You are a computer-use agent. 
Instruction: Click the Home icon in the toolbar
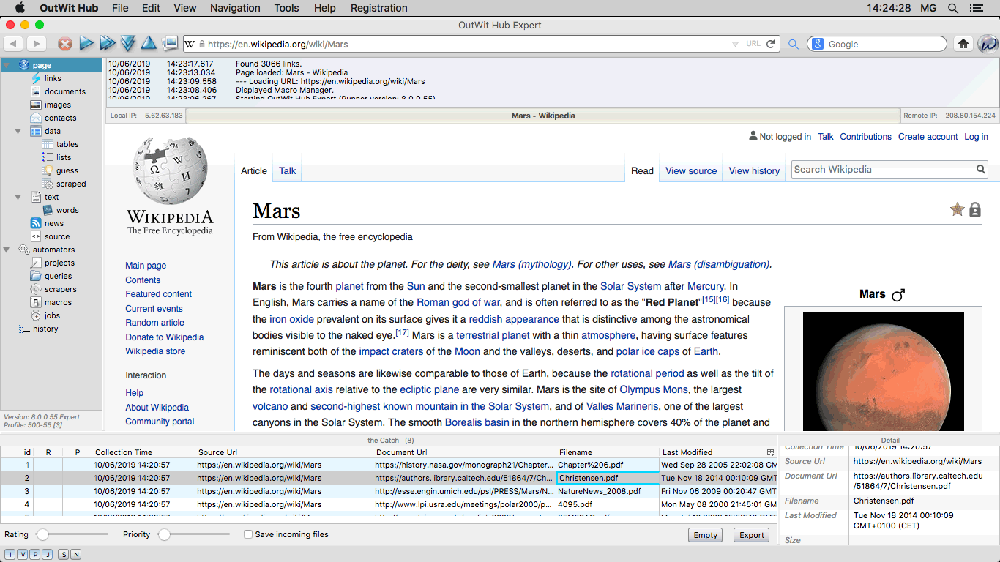pyautogui.click(x=963, y=43)
